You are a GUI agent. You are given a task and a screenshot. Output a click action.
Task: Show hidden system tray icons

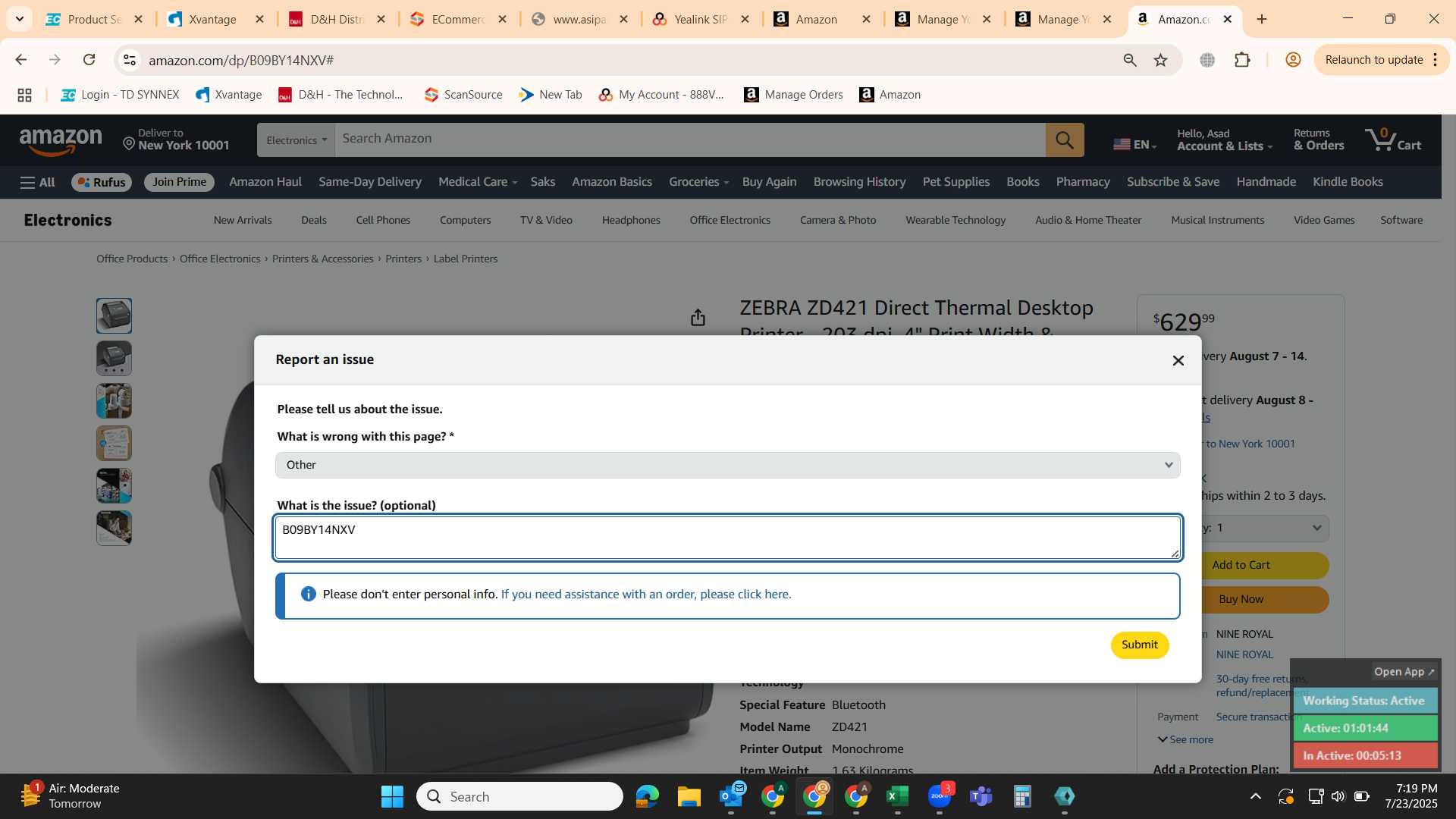click(1255, 796)
